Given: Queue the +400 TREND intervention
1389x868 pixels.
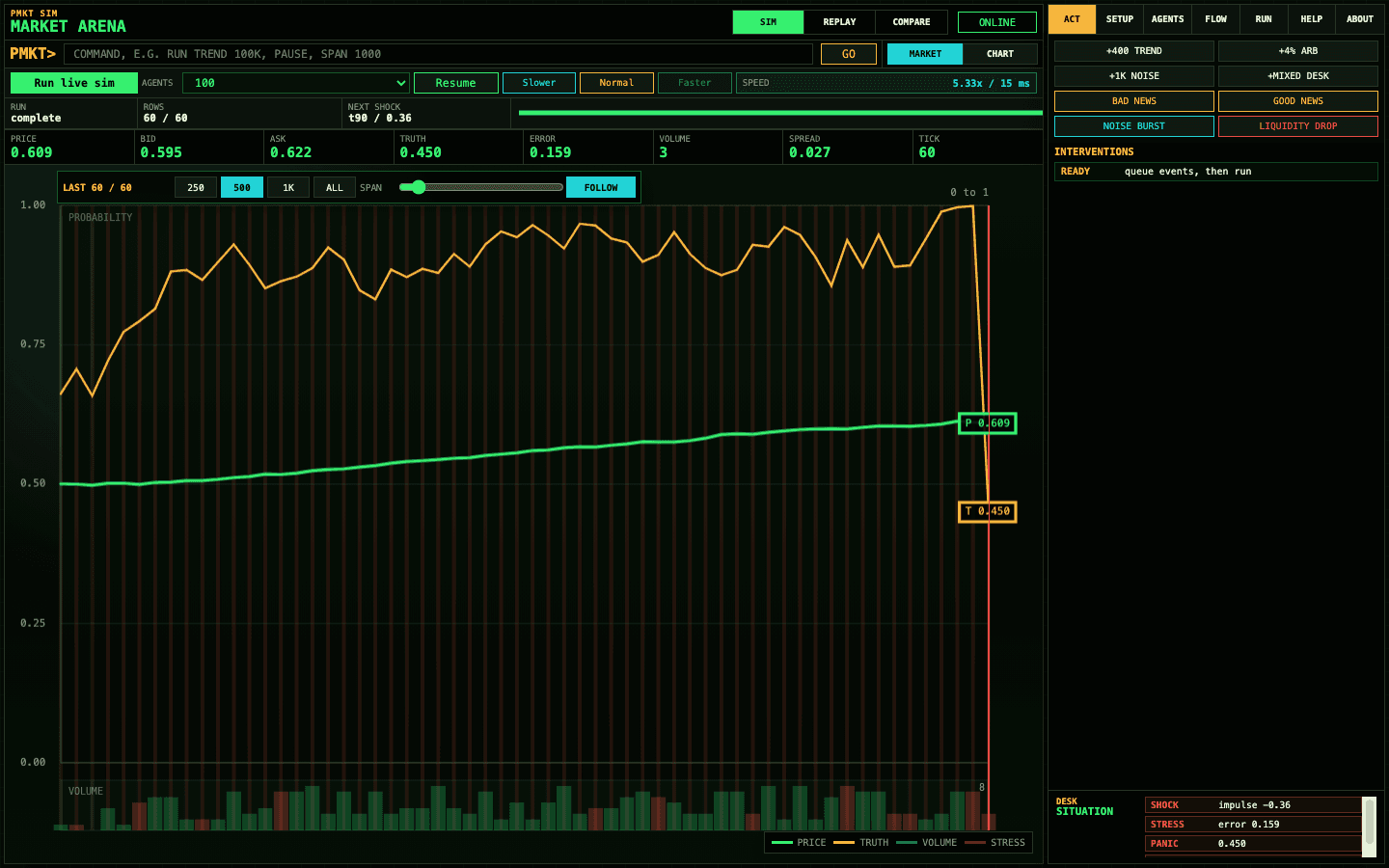Looking at the screenshot, I should tap(1134, 51).
